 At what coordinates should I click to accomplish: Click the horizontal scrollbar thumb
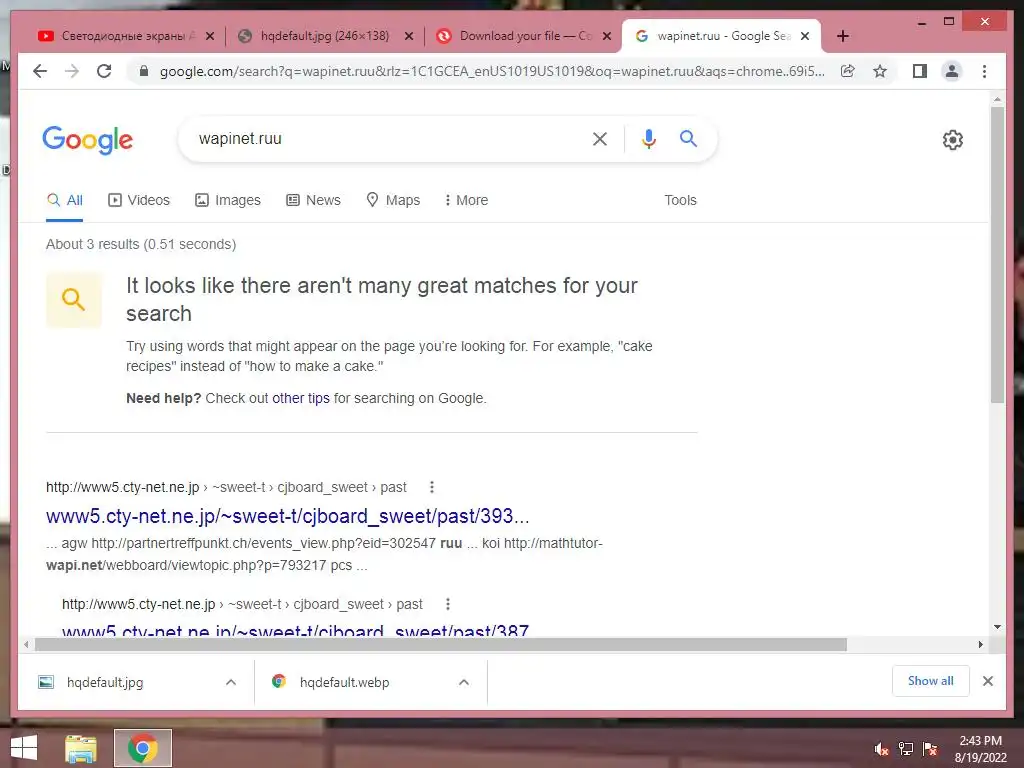(x=441, y=645)
